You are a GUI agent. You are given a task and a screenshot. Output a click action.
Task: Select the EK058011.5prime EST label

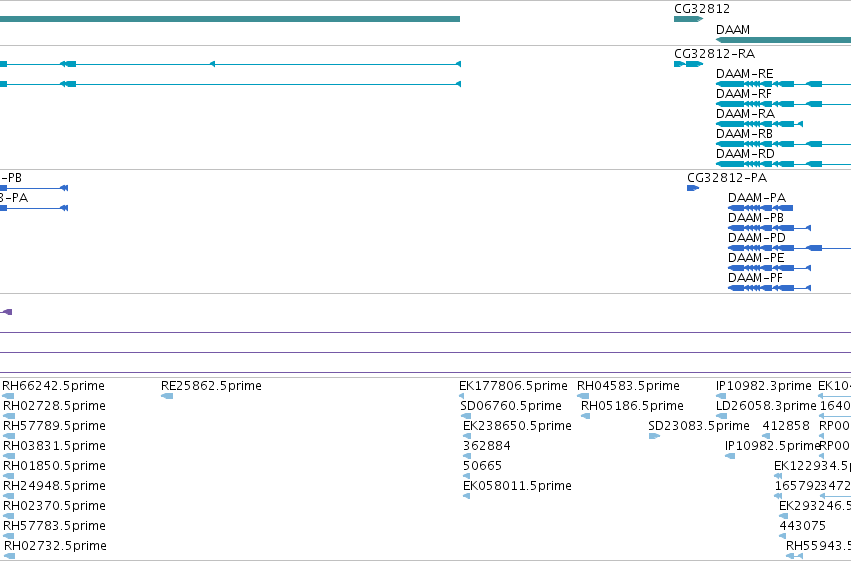point(517,486)
